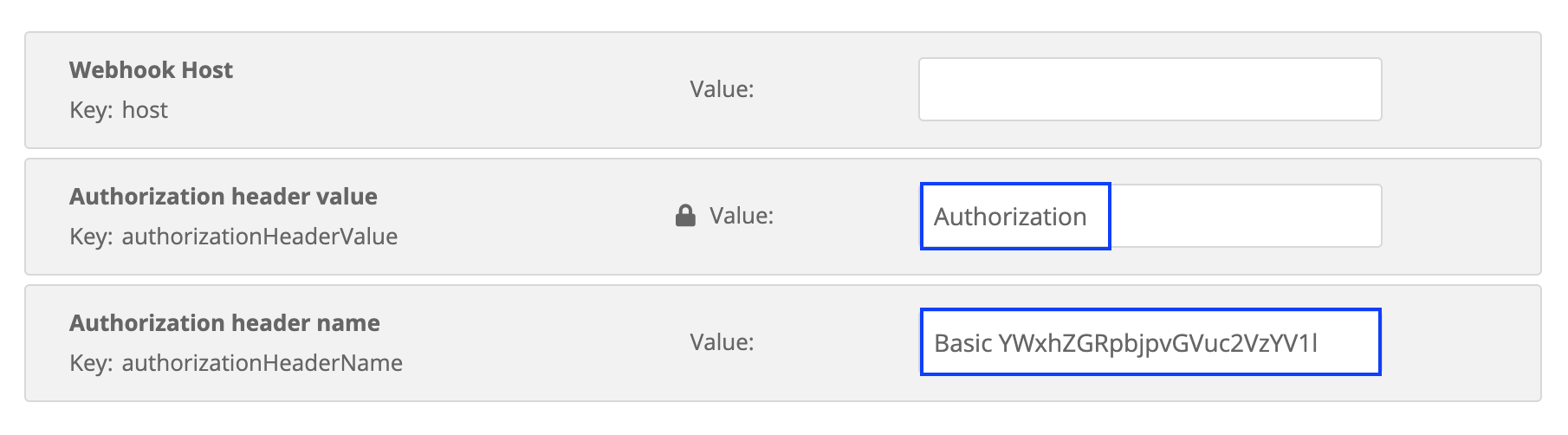Place cursor after "Authorization" word in field
The height and width of the screenshot is (435, 1568).
pos(1089,217)
